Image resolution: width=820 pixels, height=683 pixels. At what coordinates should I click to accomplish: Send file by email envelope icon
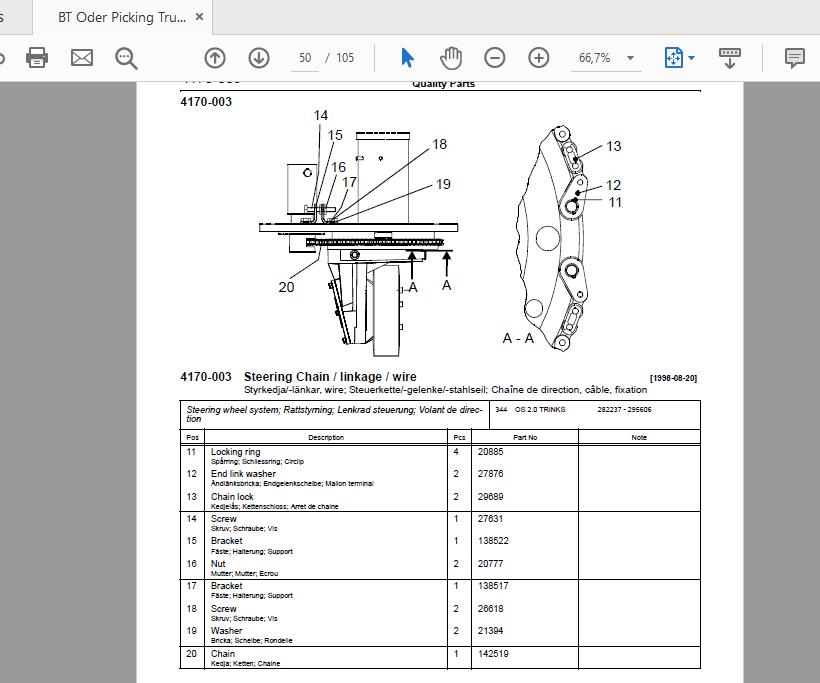point(82,58)
